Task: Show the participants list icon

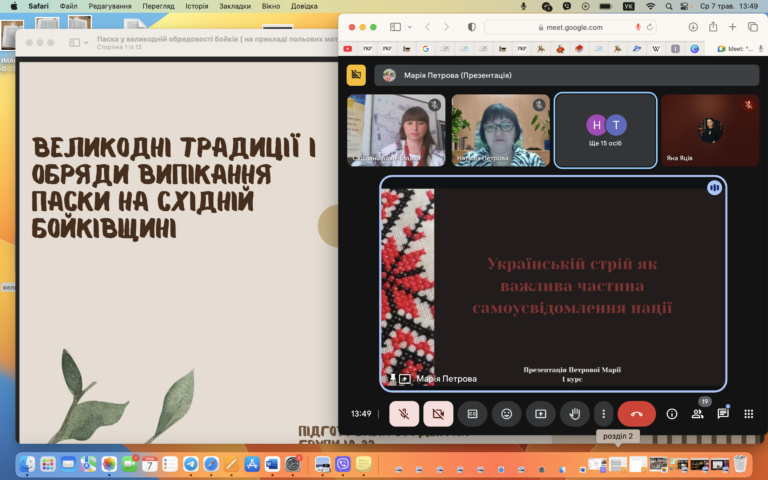Action: coord(697,414)
